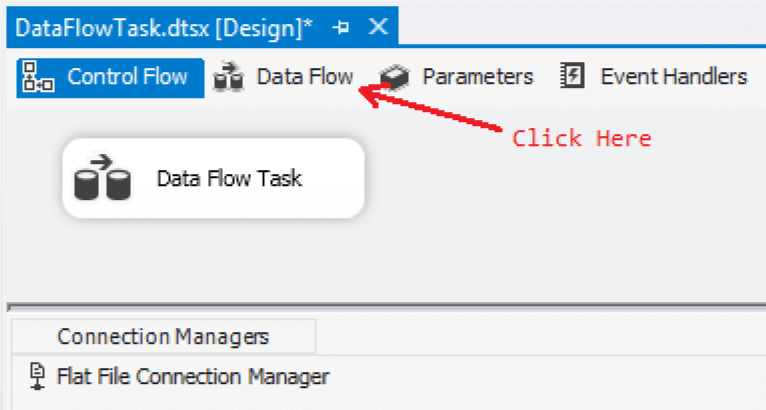The image size is (766, 410).
Task: Click empty design canvas below Data Flow Task
Action: pos(300,260)
